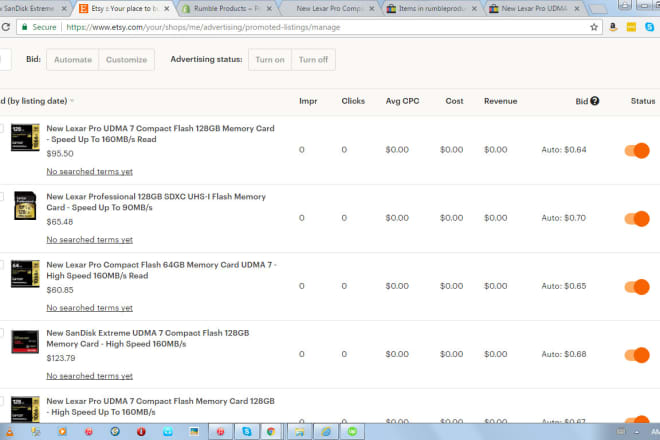Switch to the New Lexar Pro Comp tab

pos(328,8)
